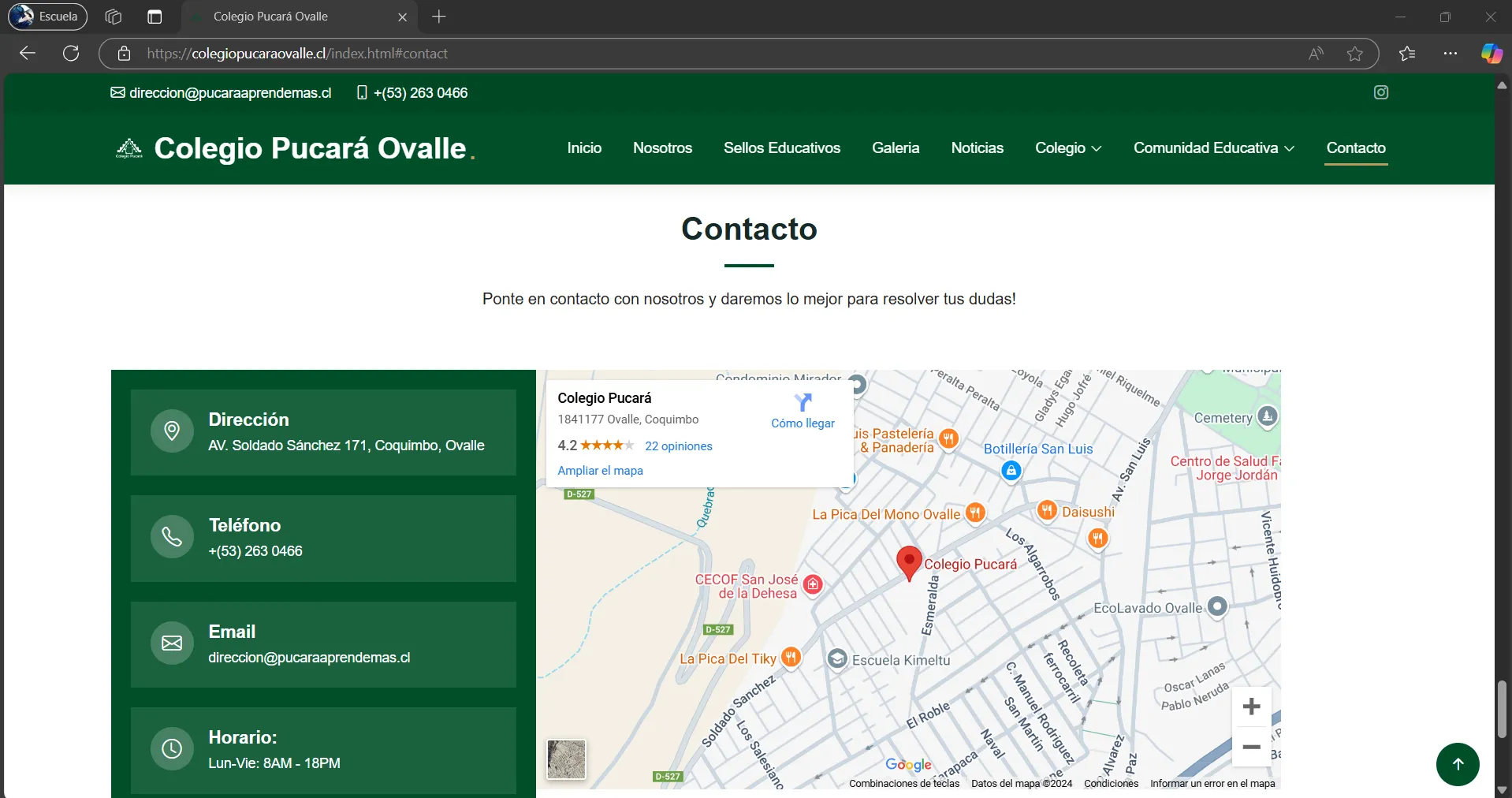Screen dimensions: 1512x798
Task: Expand the Colegio dropdown menu
Action: 1067,148
